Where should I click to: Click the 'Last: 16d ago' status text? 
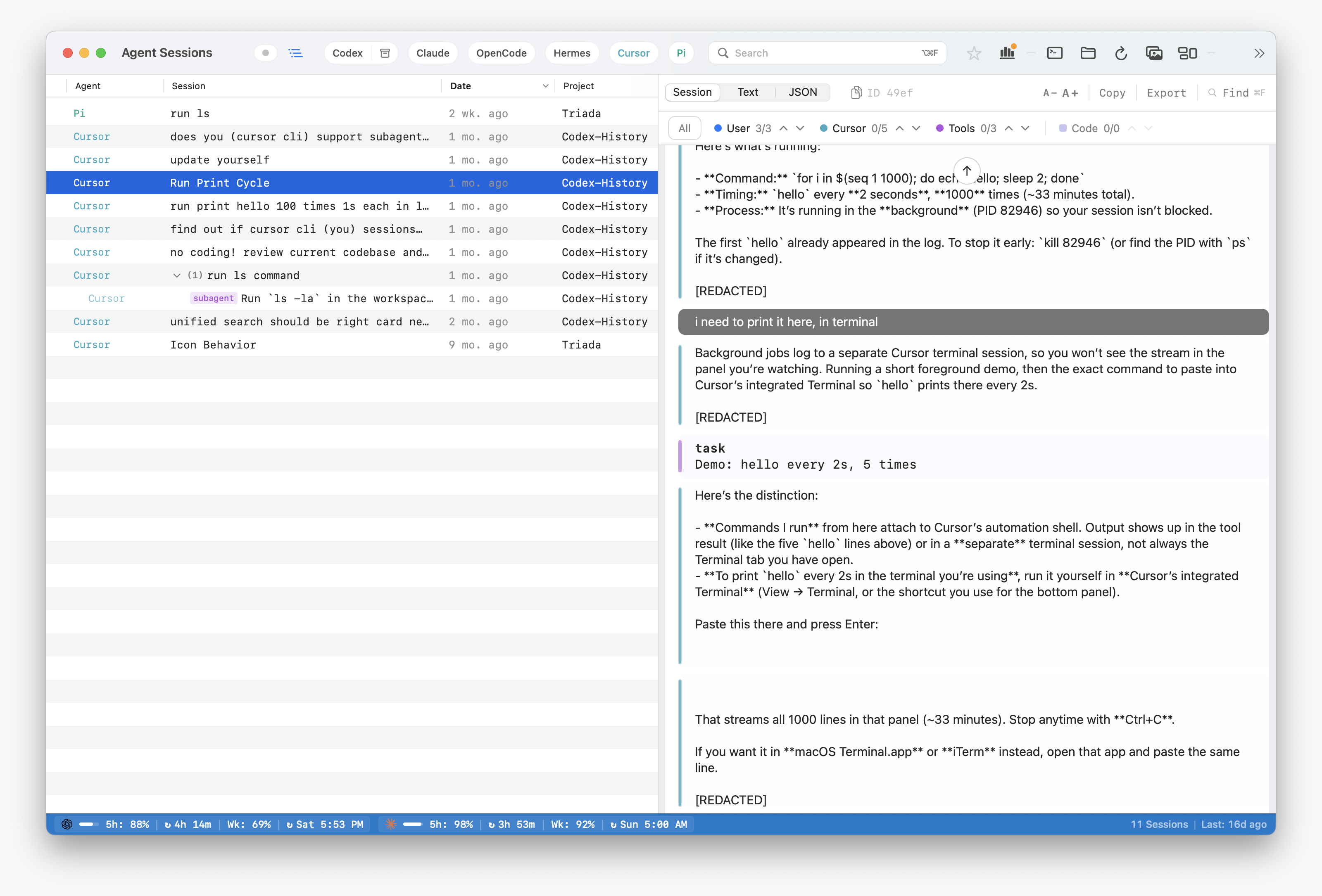(x=1233, y=825)
